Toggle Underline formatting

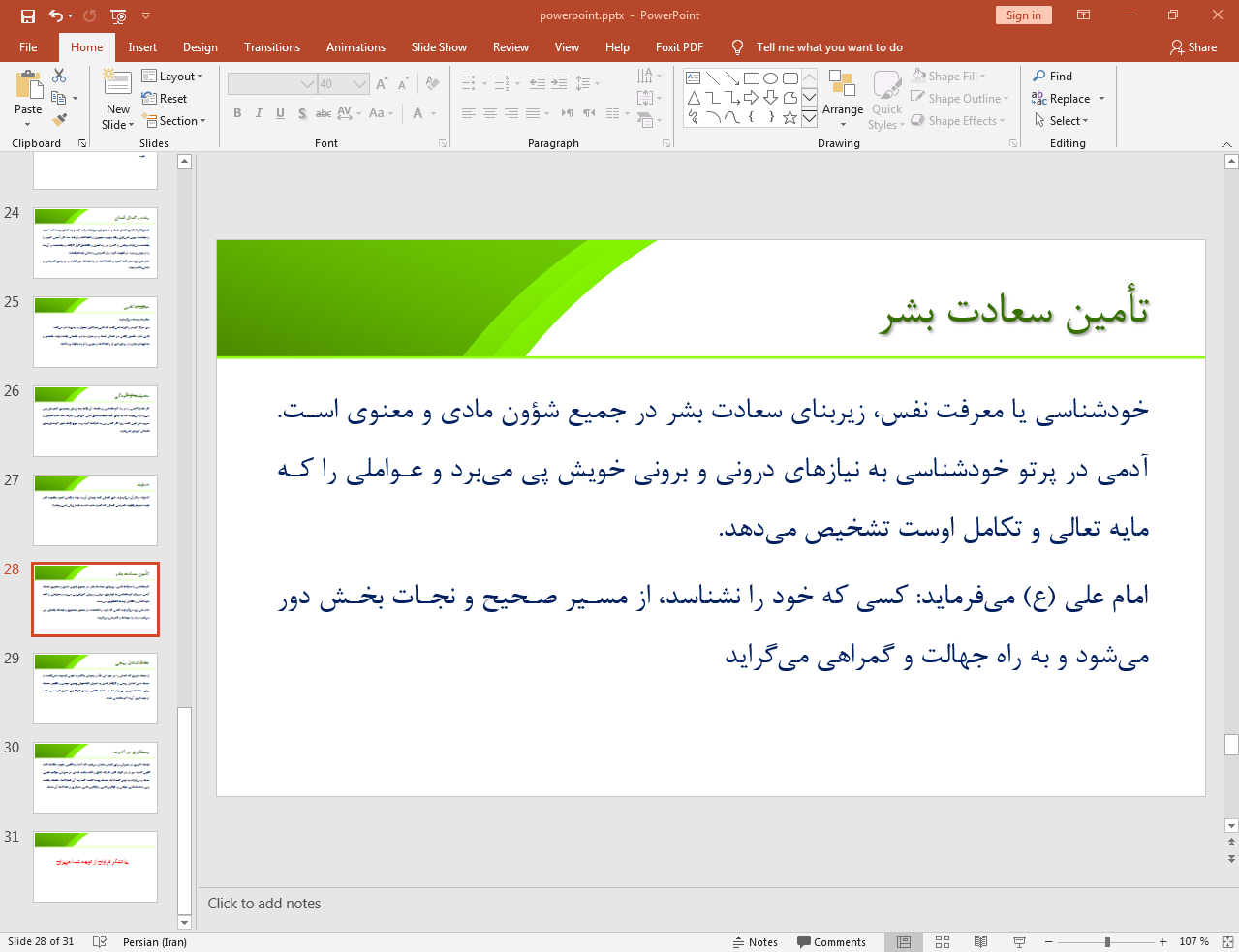click(280, 113)
